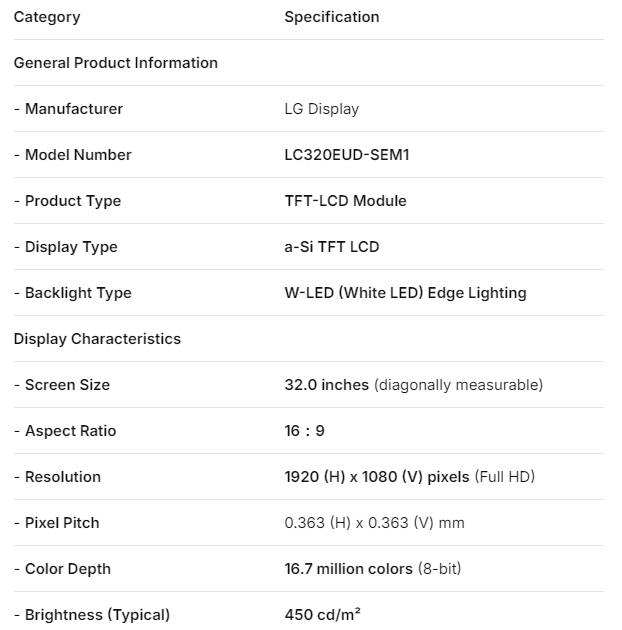Select the 450 cd/m² brightness value
Screen dimensions: 622x630
(x=322, y=614)
